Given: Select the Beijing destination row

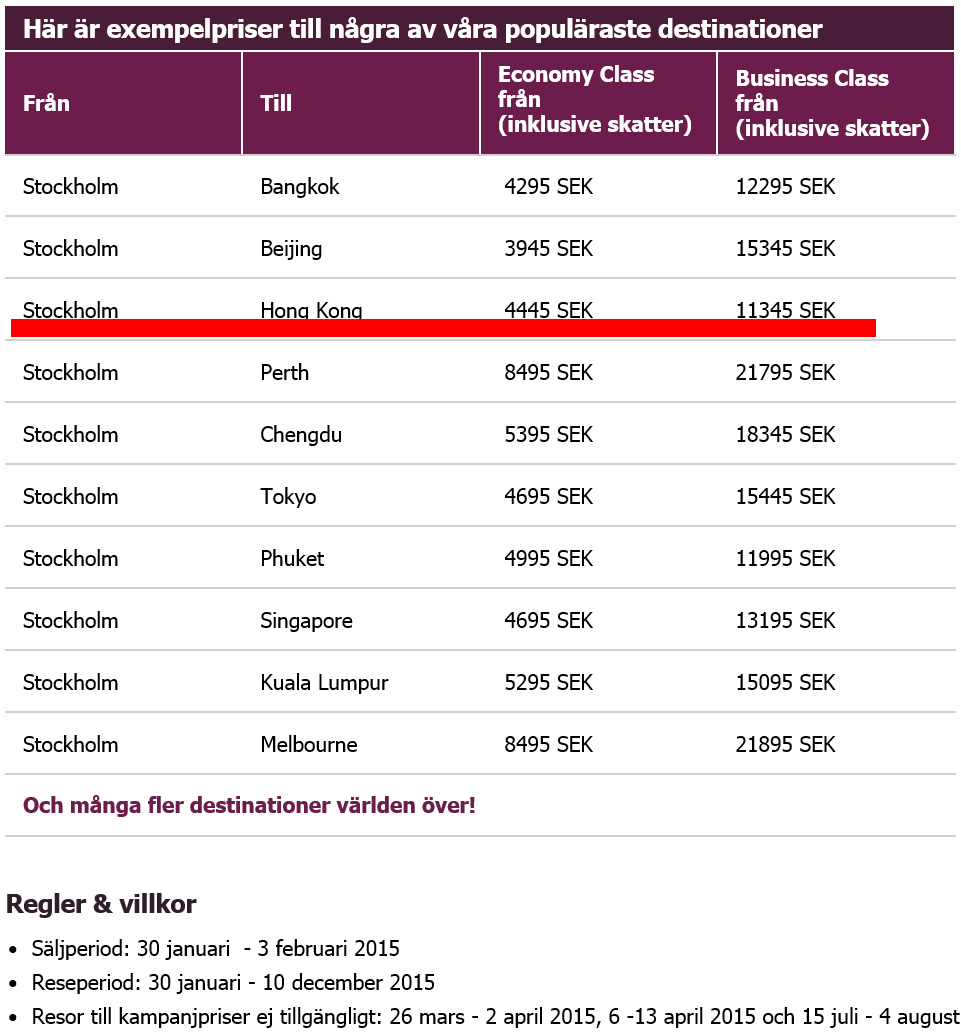Looking at the screenshot, I should click(x=291, y=249).
